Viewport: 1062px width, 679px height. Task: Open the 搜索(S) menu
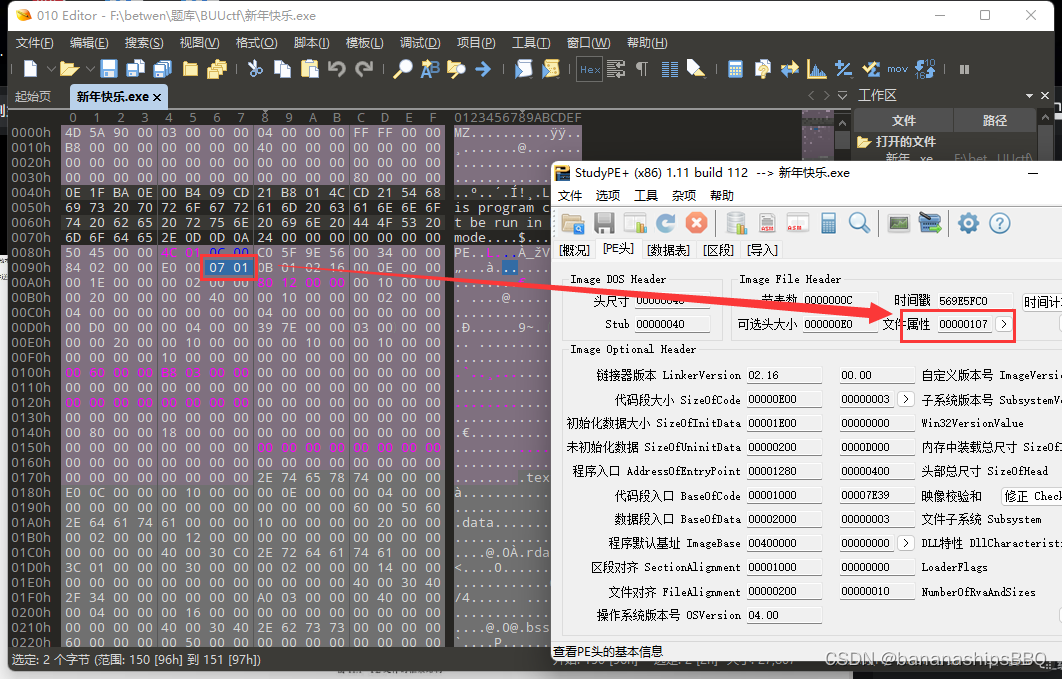click(144, 43)
